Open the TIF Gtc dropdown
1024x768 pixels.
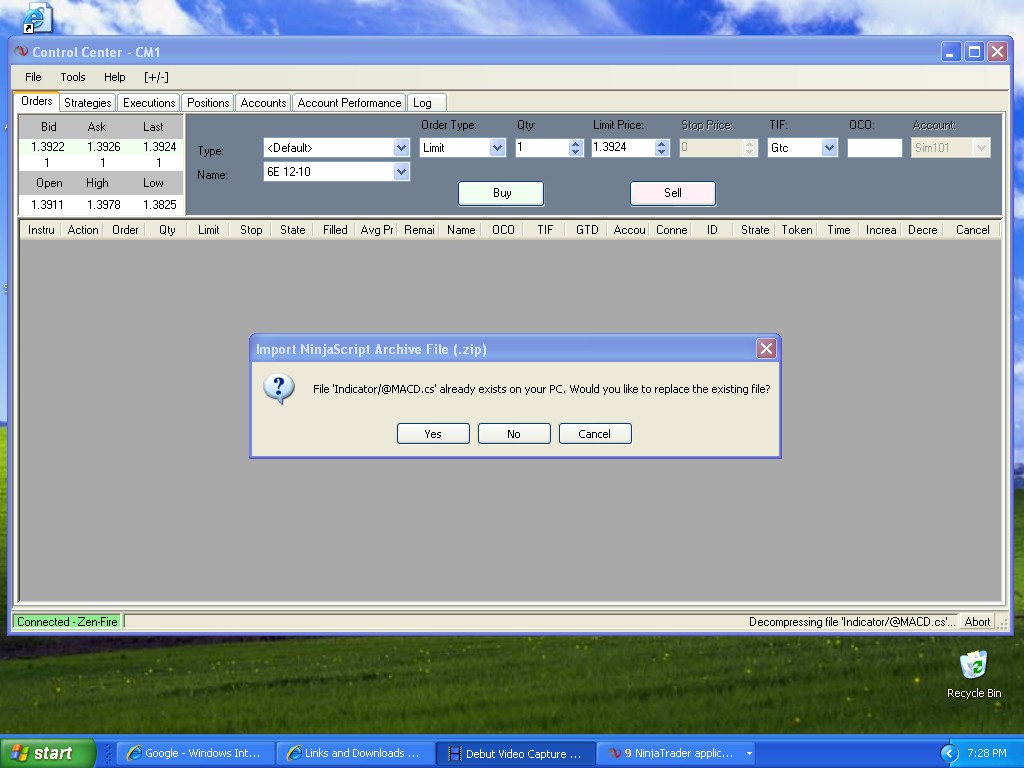(x=829, y=148)
